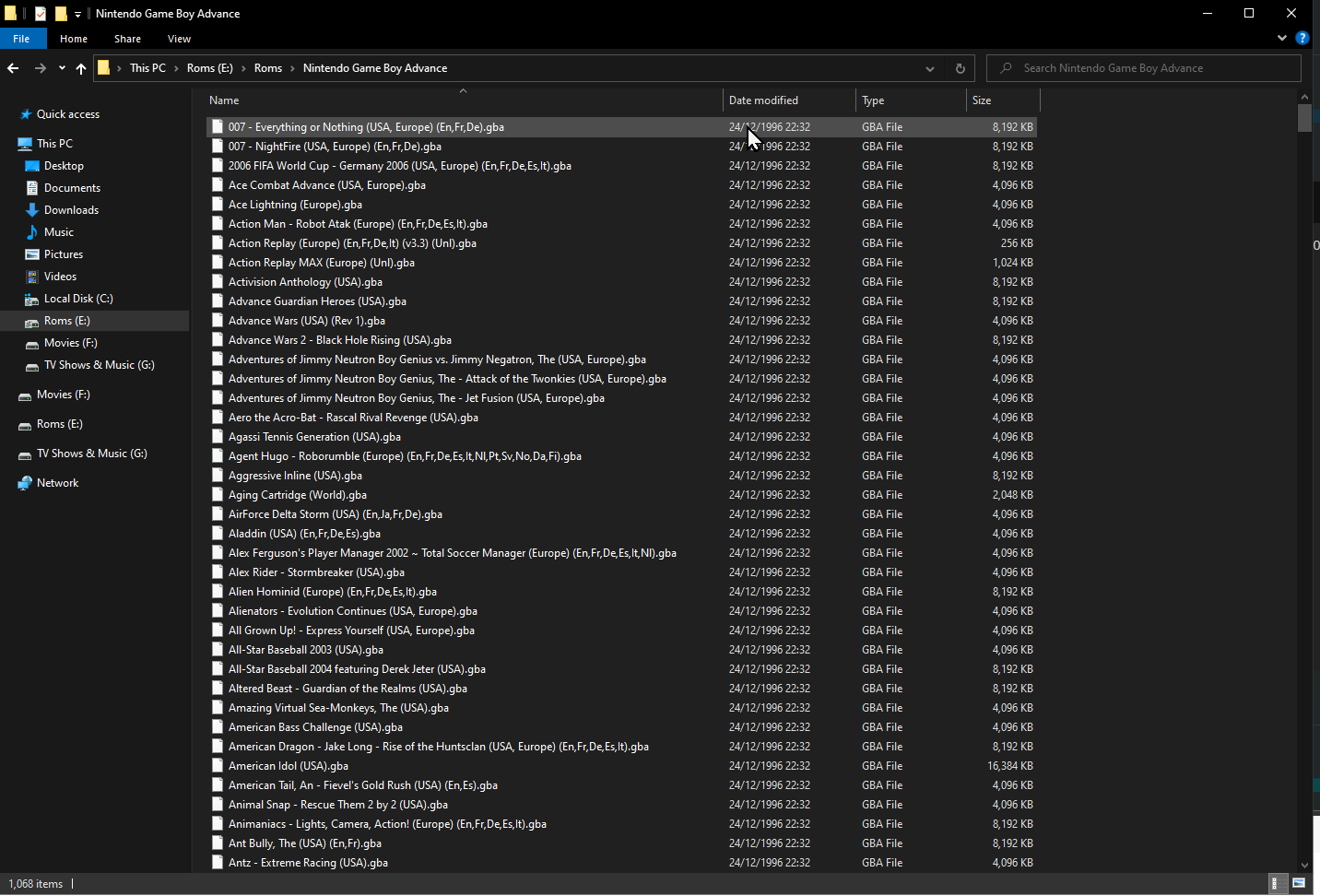Open the recent locations dropdown arrow

point(62,68)
